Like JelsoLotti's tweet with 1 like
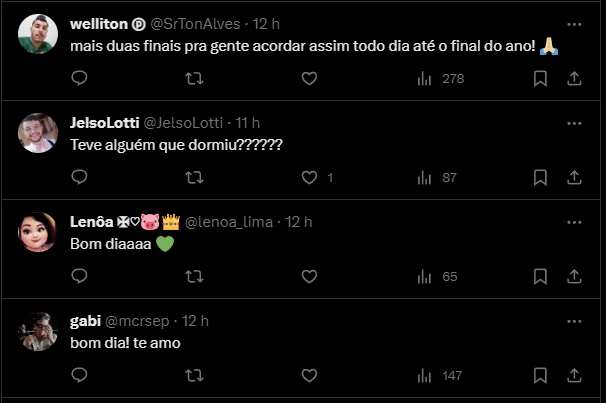The height and width of the screenshot is (403, 606). pyautogui.click(x=309, y=177)
